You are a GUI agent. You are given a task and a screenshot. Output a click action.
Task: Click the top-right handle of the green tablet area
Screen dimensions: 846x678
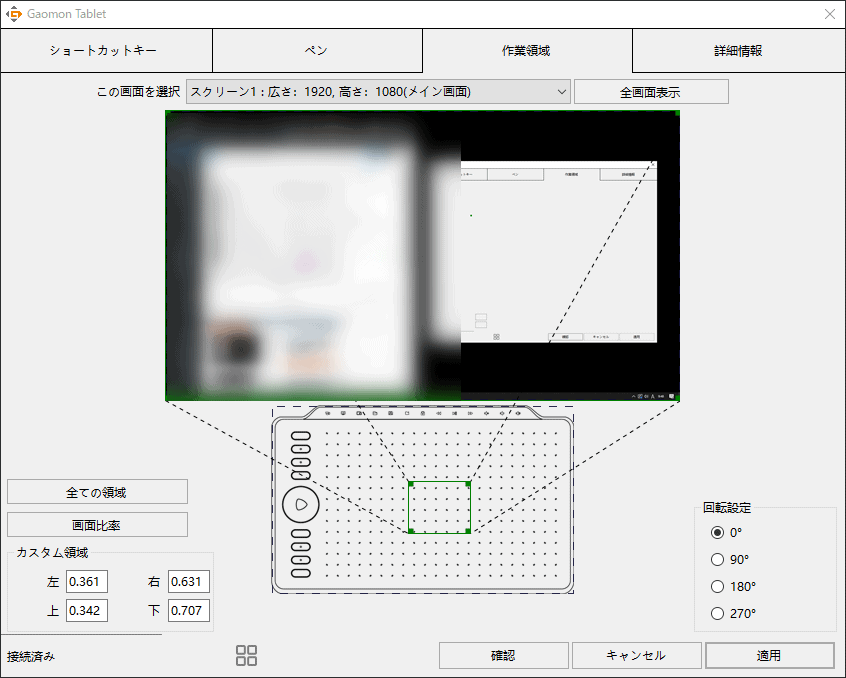[x=468, y=484]
